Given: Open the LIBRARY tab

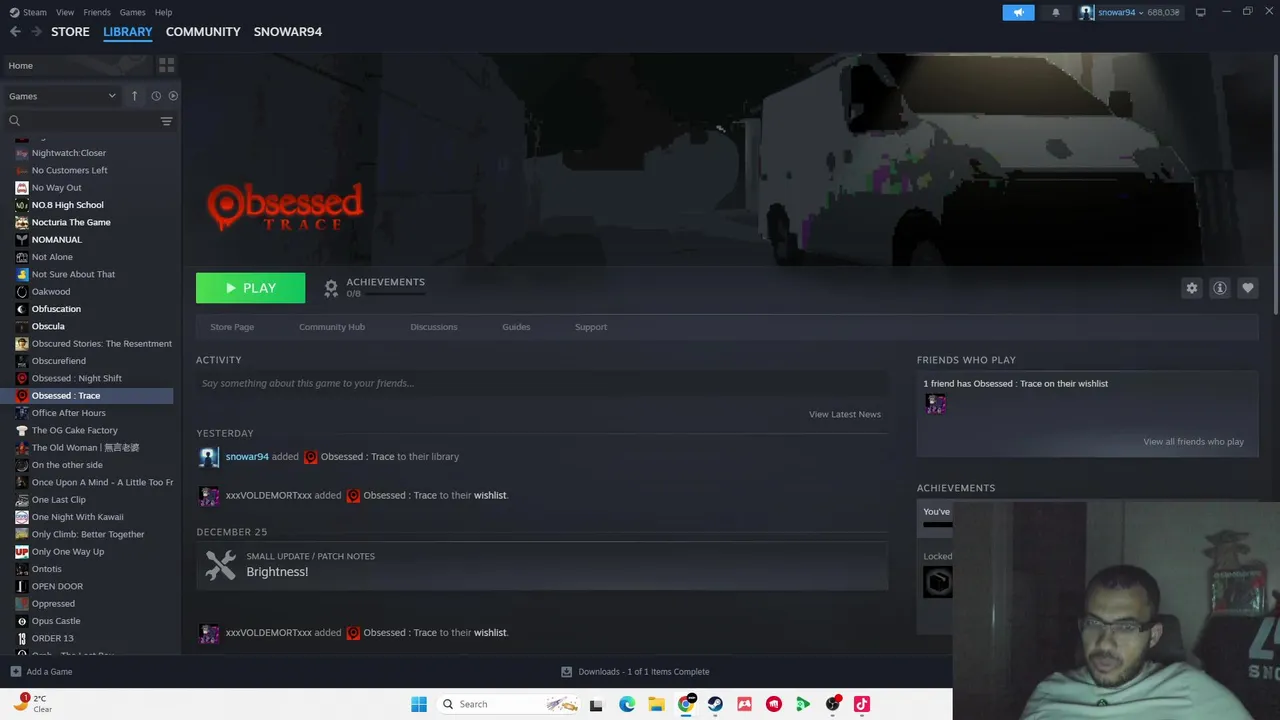Looking at the screenshot, I should (128, 31).
